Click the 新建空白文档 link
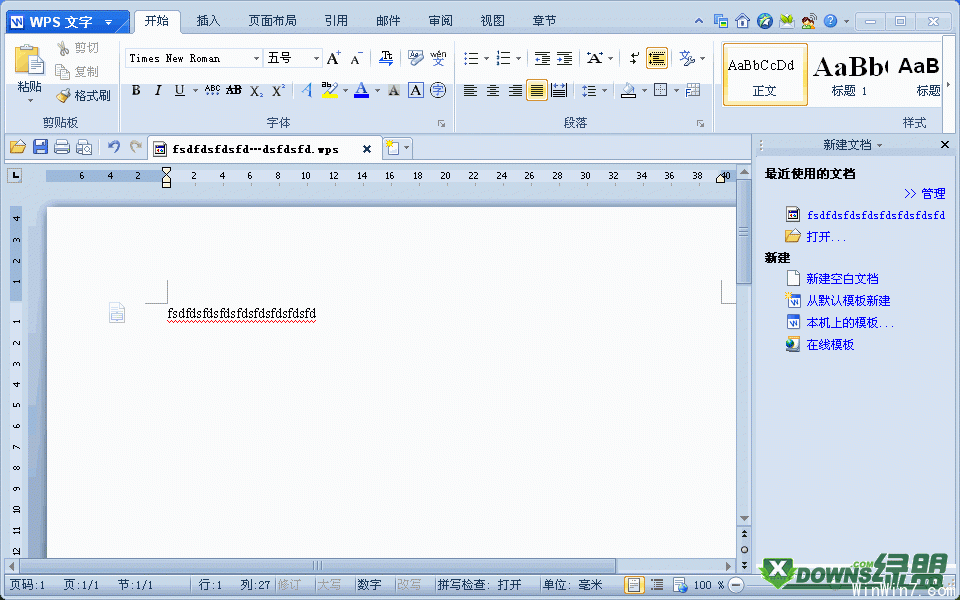960x600 pixels. 842,279
